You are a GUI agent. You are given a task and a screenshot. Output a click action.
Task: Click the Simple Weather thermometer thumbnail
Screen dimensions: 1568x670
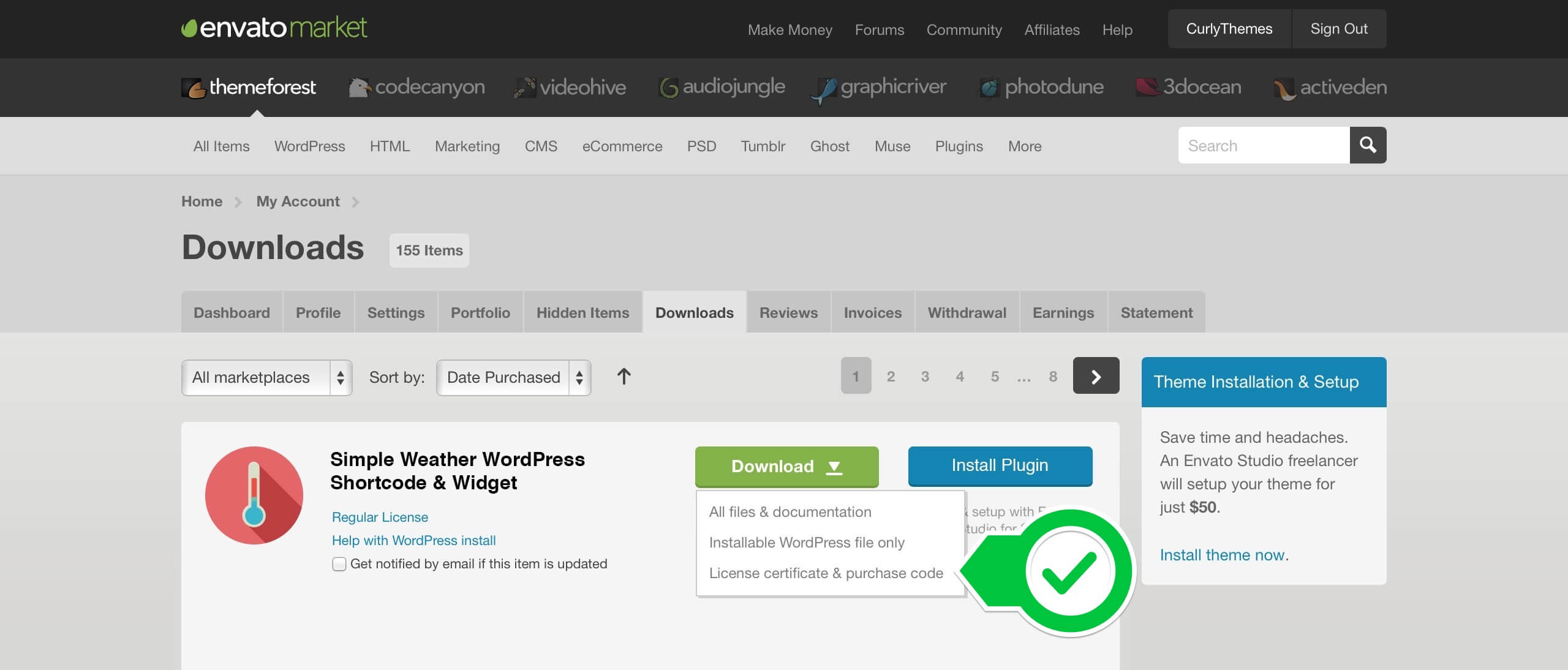254,495
